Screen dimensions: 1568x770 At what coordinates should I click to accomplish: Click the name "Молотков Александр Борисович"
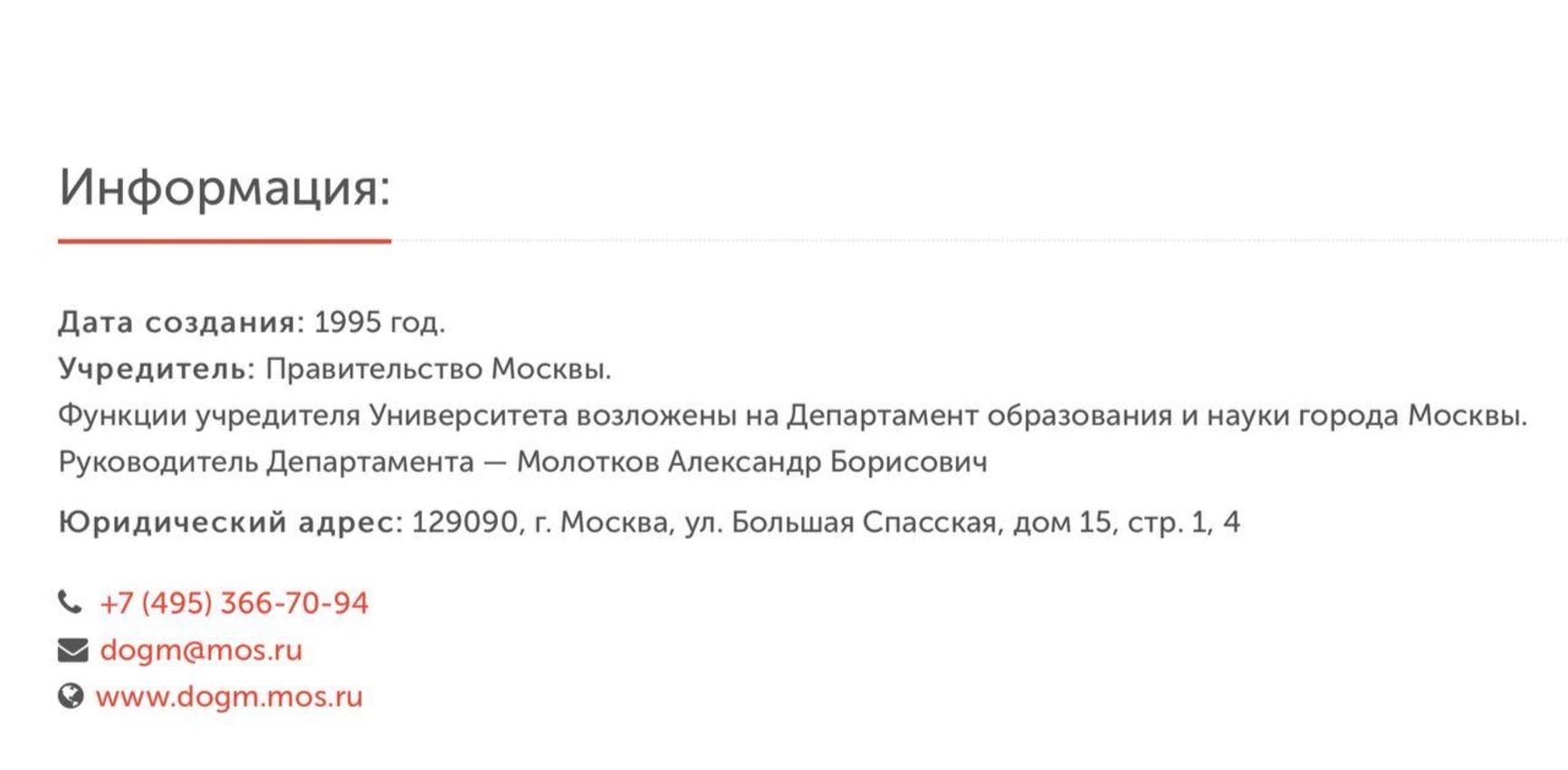click(751, 462)
